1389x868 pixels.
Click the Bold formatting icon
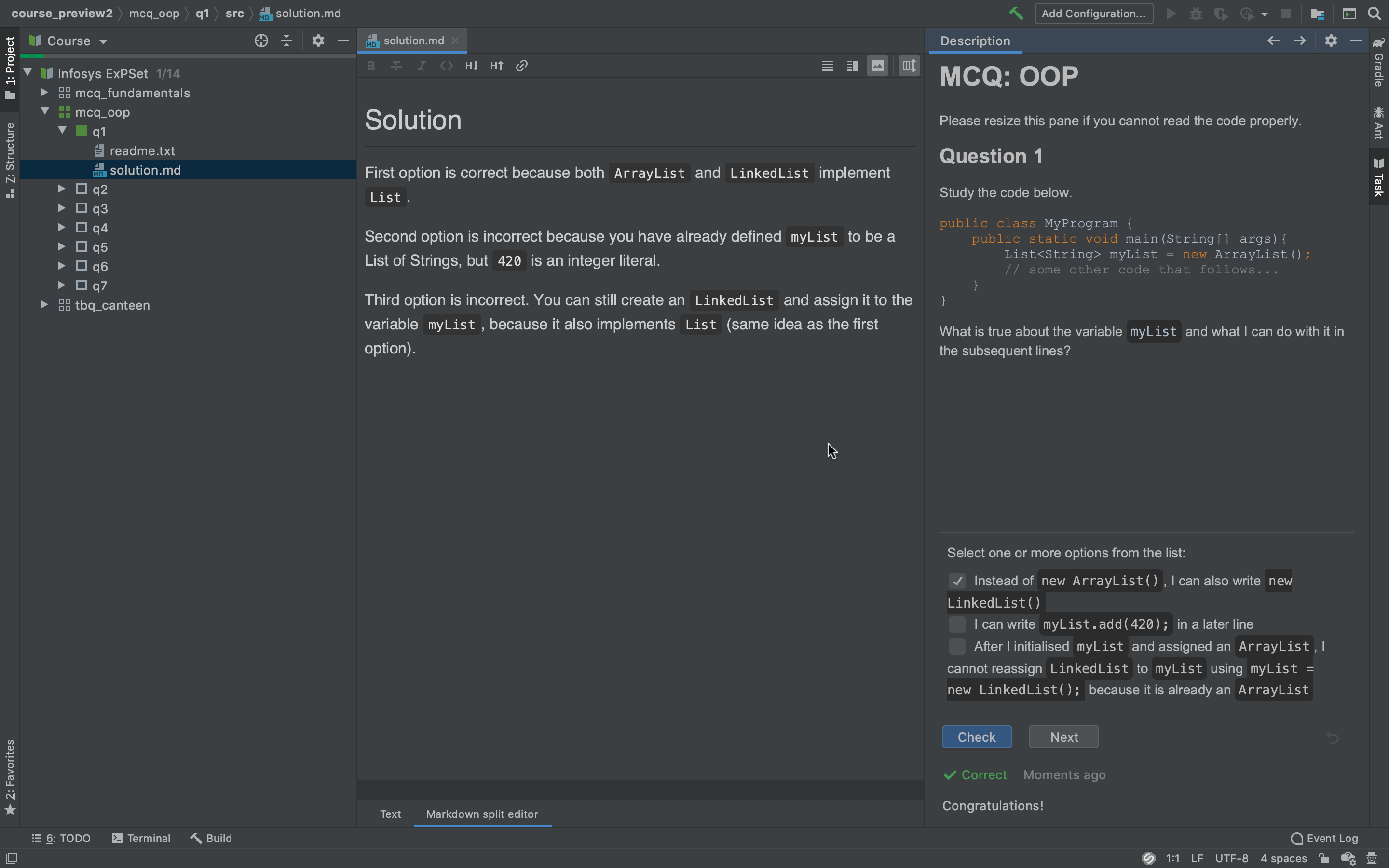coord(371,66)
